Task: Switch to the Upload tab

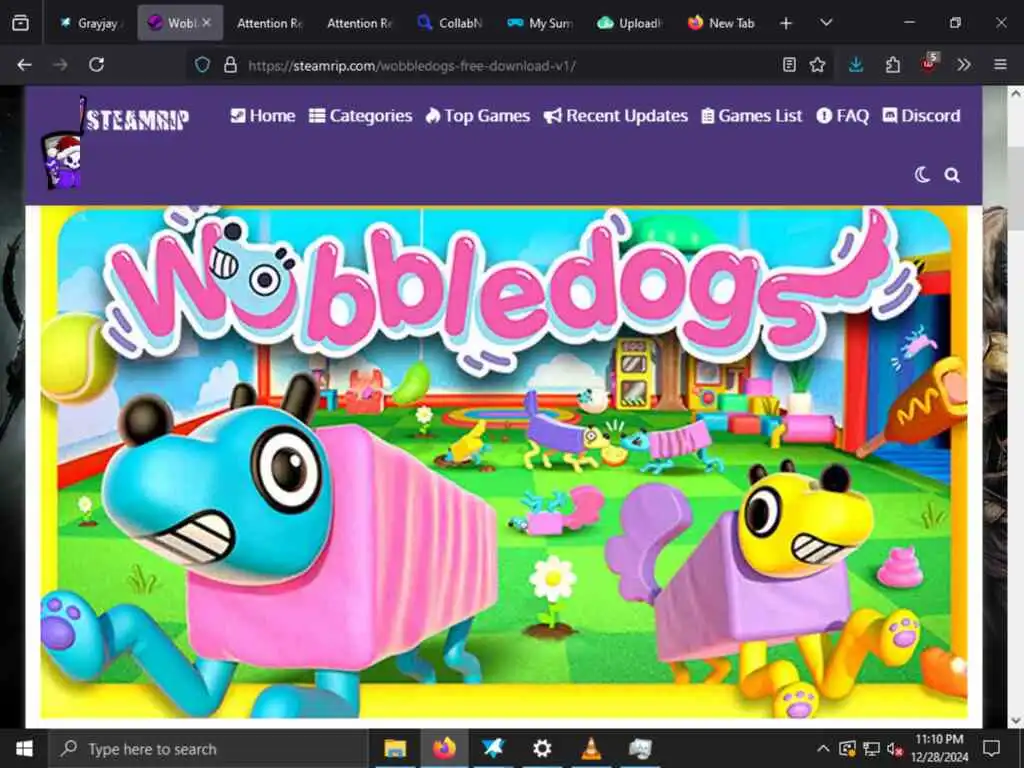Action: point(630,23)
